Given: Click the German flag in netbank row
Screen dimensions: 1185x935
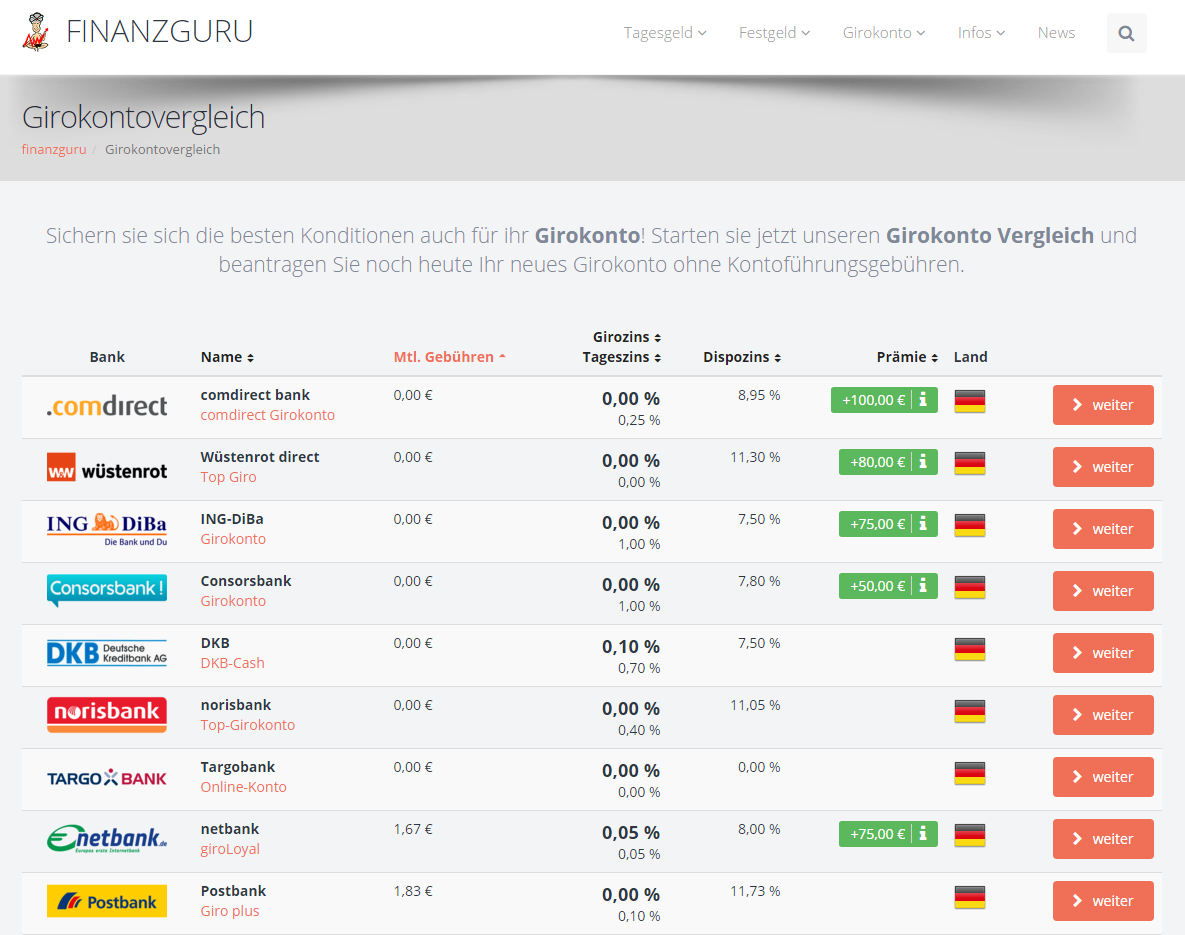Looking at the screenshot, I should (x=970, y=835).
